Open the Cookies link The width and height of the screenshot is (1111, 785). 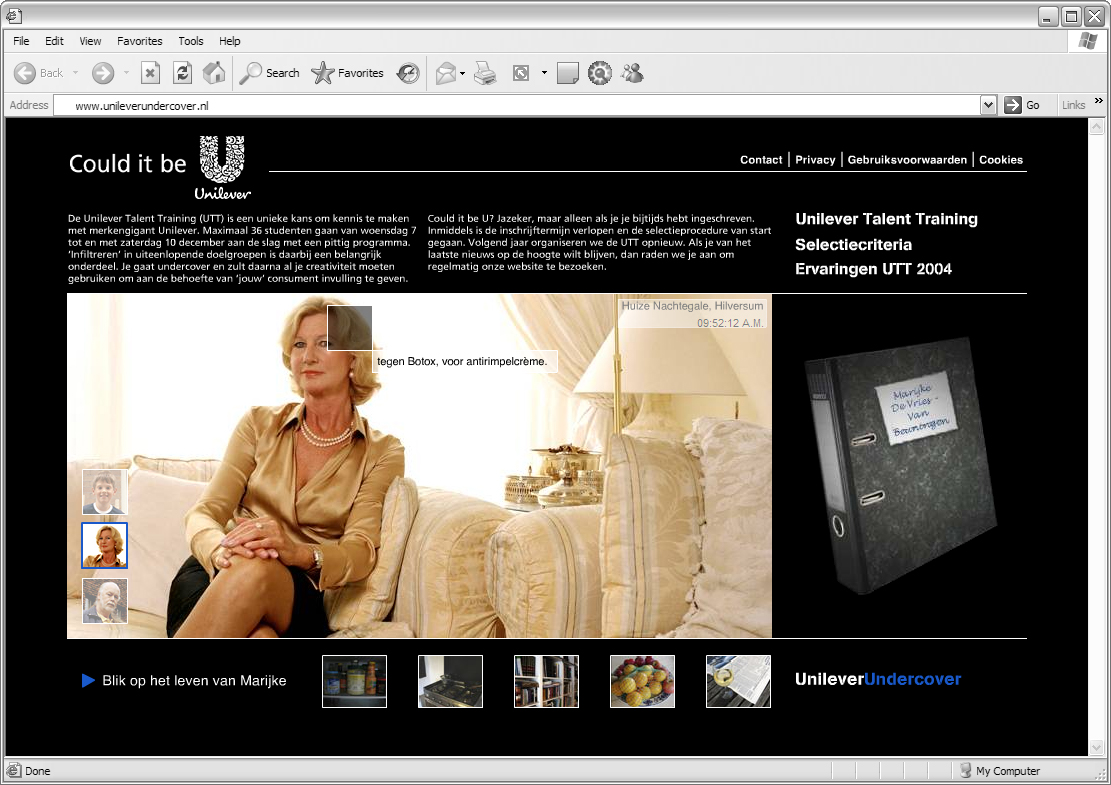pos(1000,160)
